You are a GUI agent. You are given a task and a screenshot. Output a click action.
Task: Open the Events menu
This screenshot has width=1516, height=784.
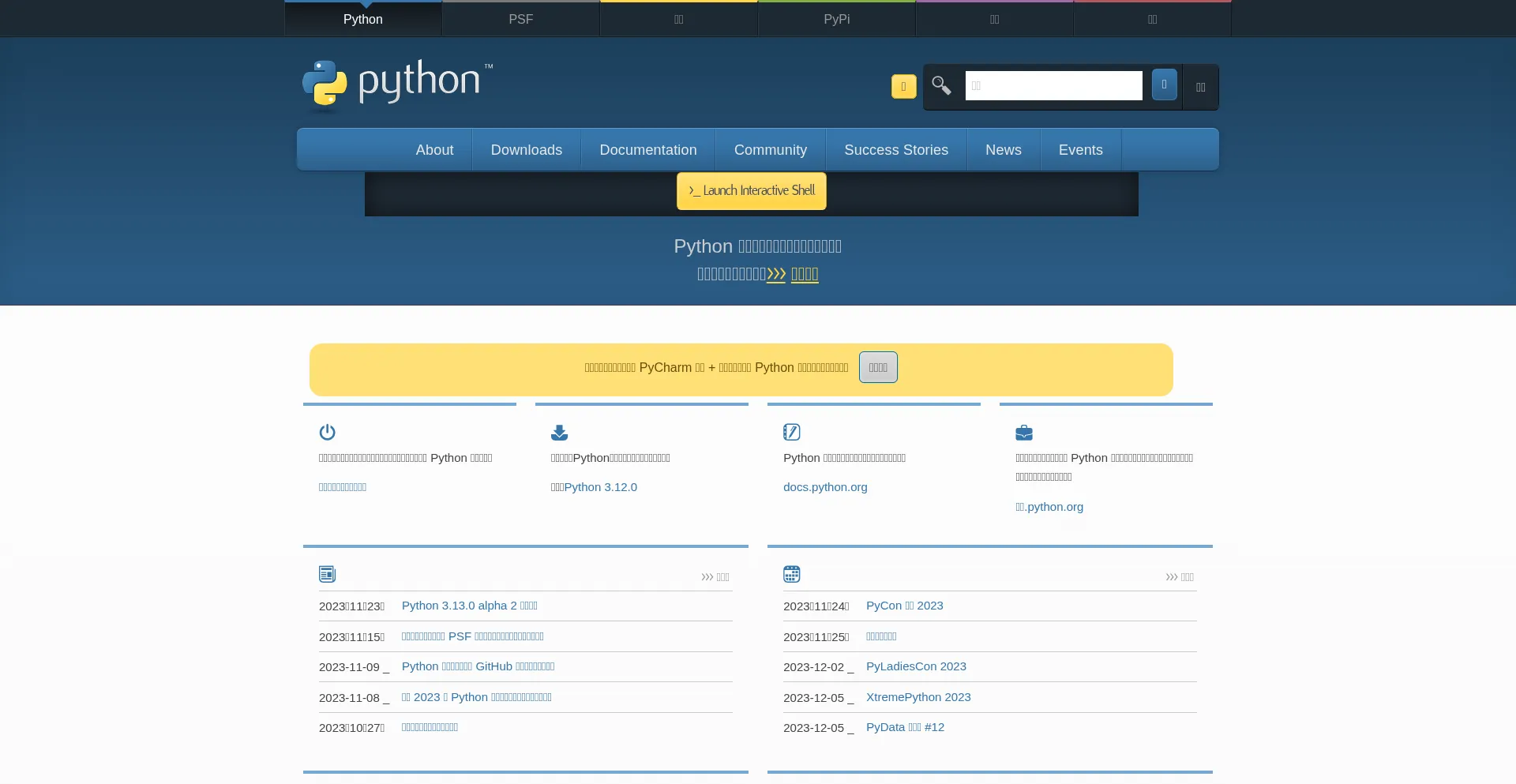[x=1081, y=150]
